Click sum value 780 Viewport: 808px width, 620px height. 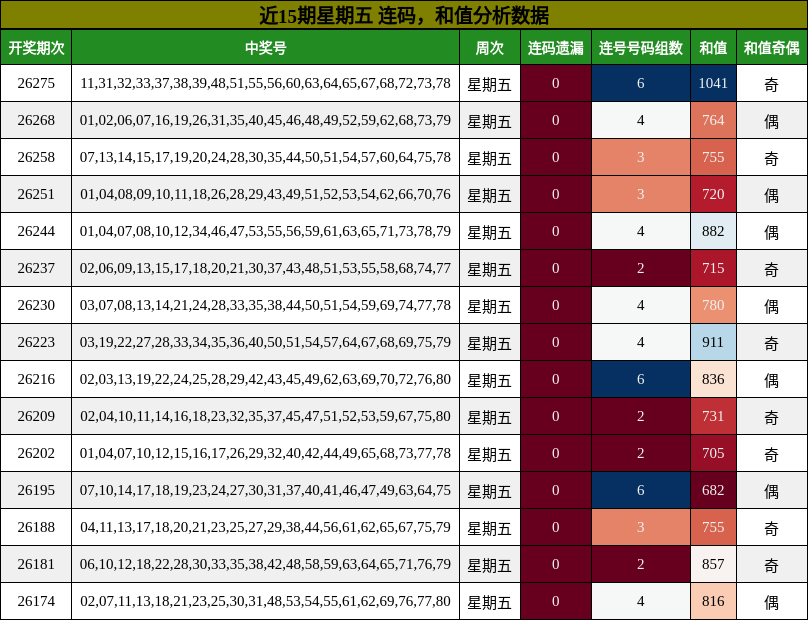[713, 305]
